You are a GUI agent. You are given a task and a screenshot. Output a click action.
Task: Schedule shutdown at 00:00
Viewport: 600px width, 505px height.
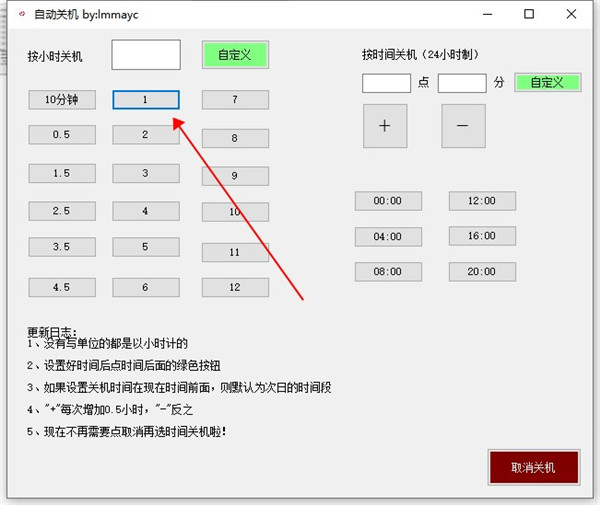point(388,201)
